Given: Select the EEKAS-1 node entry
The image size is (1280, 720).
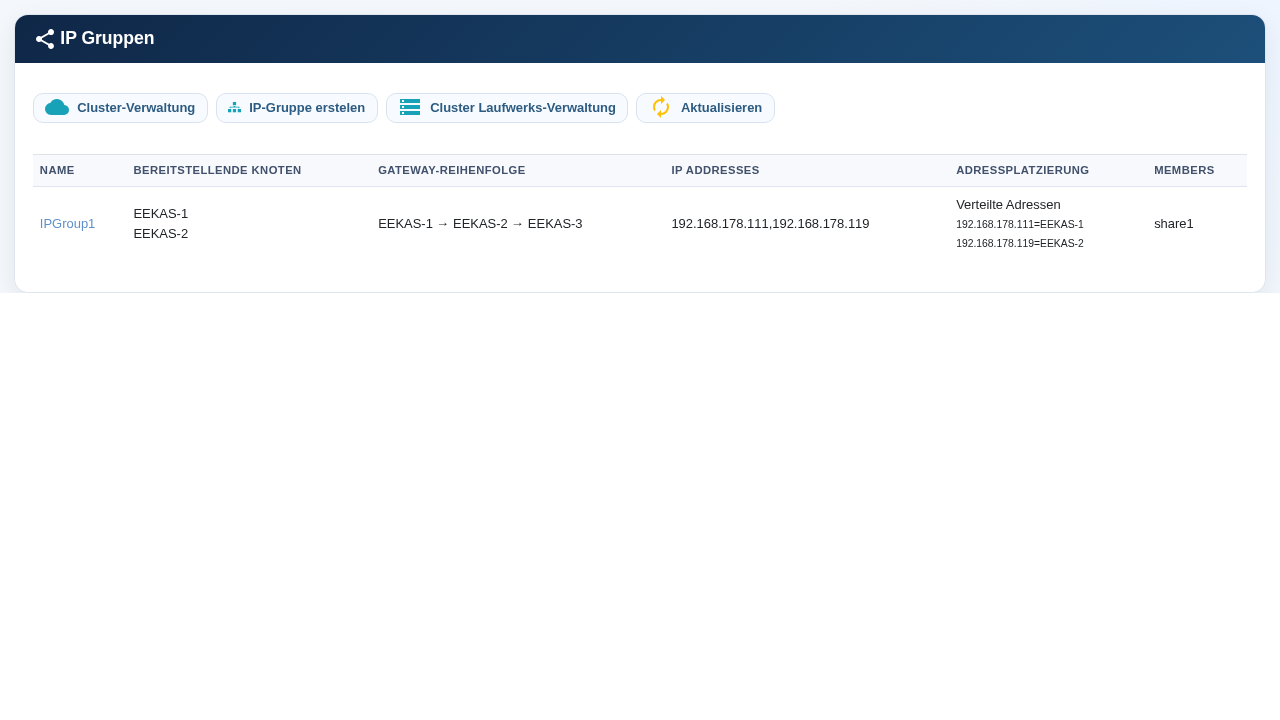Looking at the screenshot, I should pyautogui.click(x=161, y=214).
